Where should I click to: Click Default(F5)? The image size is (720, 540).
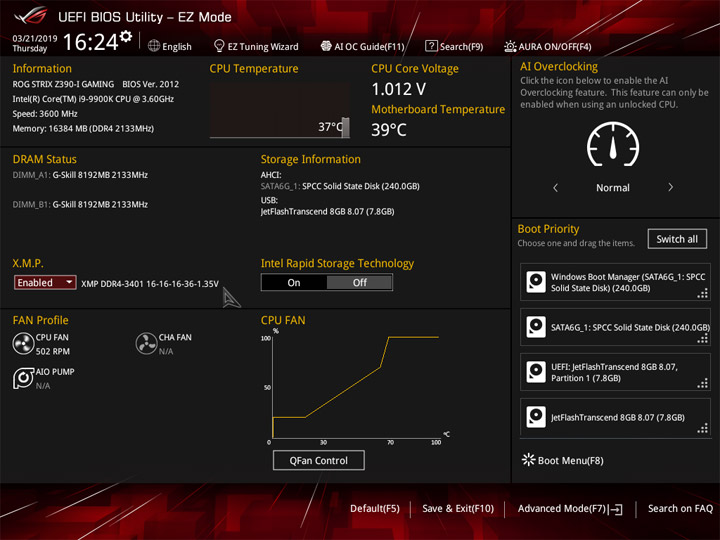(x=375, y=509)
